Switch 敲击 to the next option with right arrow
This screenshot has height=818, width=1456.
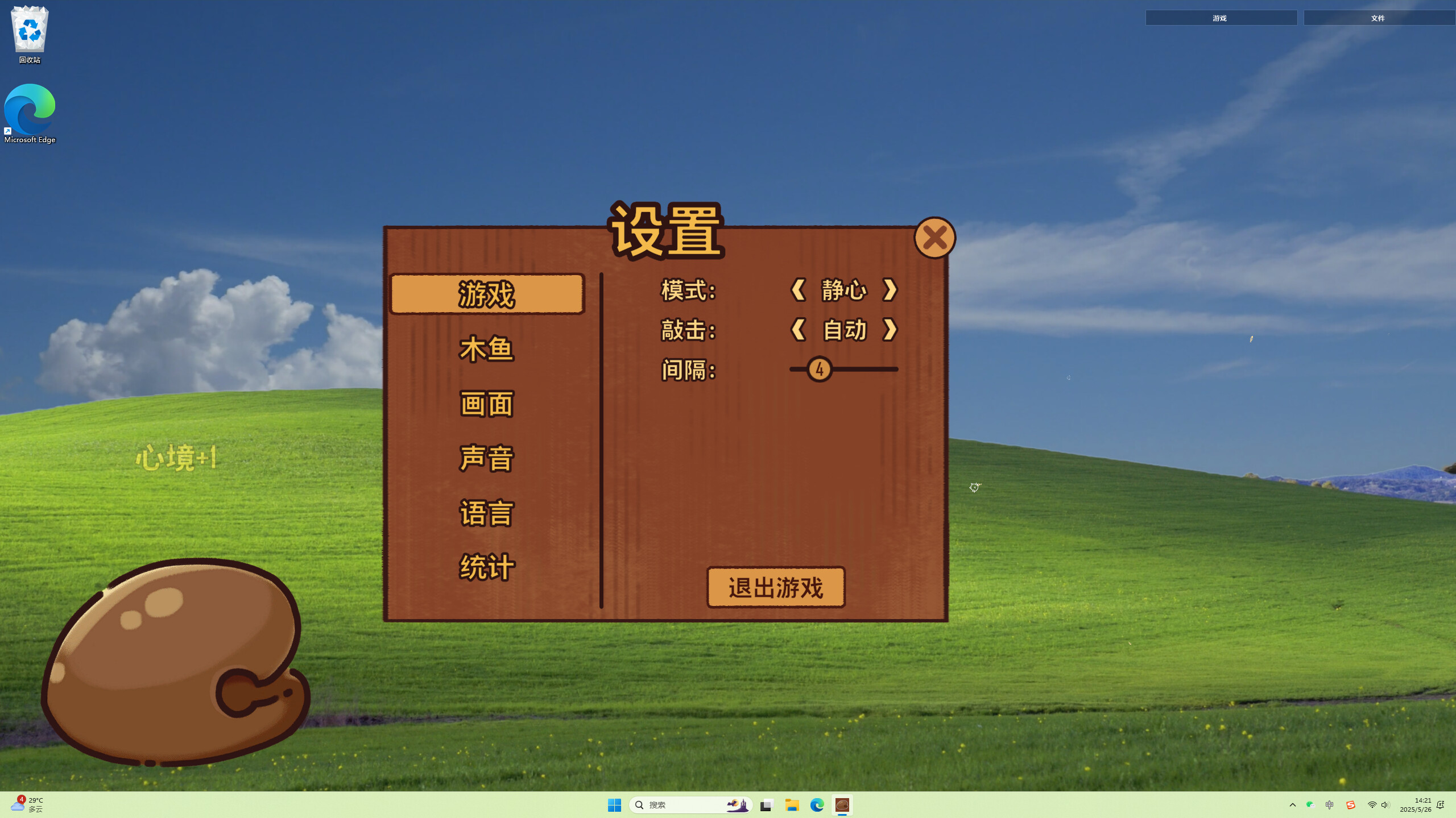tap(891, 330)
